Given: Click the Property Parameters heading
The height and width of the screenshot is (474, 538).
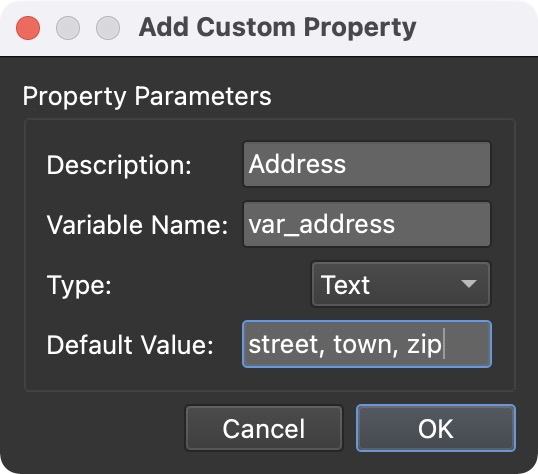Looking at the screenshot, I should click(x=147, y=96).
